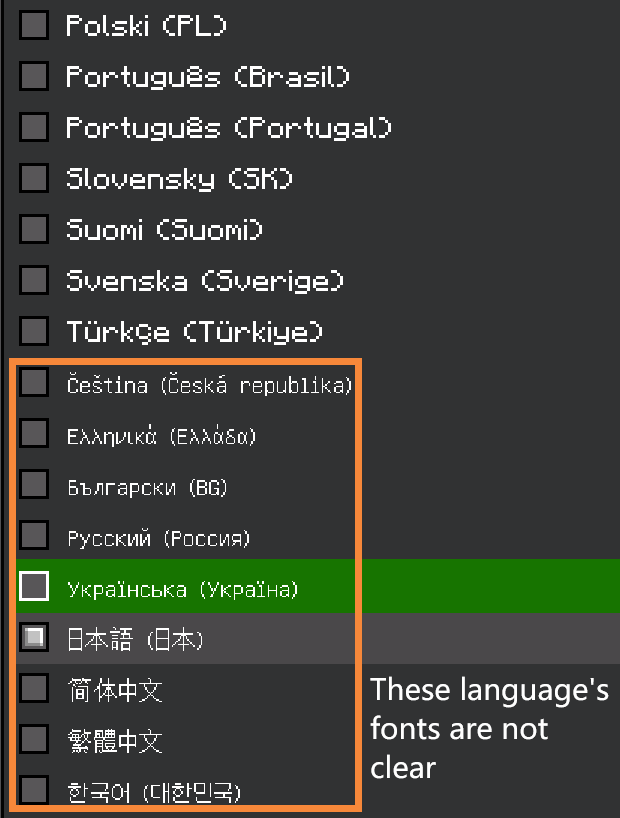Image resolution: width=620 pixels, height=818 pixels.
Task: Click the 日本語 (日本) checkbox
Action: coord(34,637)
